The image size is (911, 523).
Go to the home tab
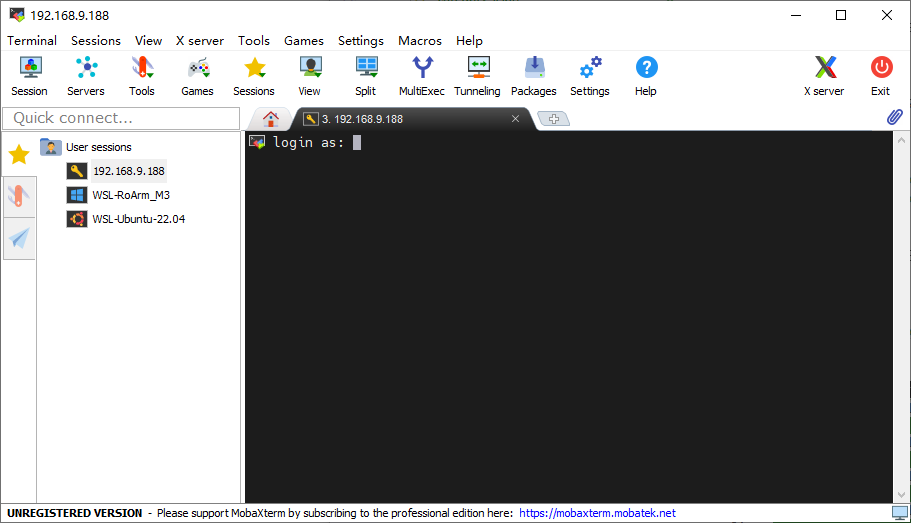tap(271, 119)
